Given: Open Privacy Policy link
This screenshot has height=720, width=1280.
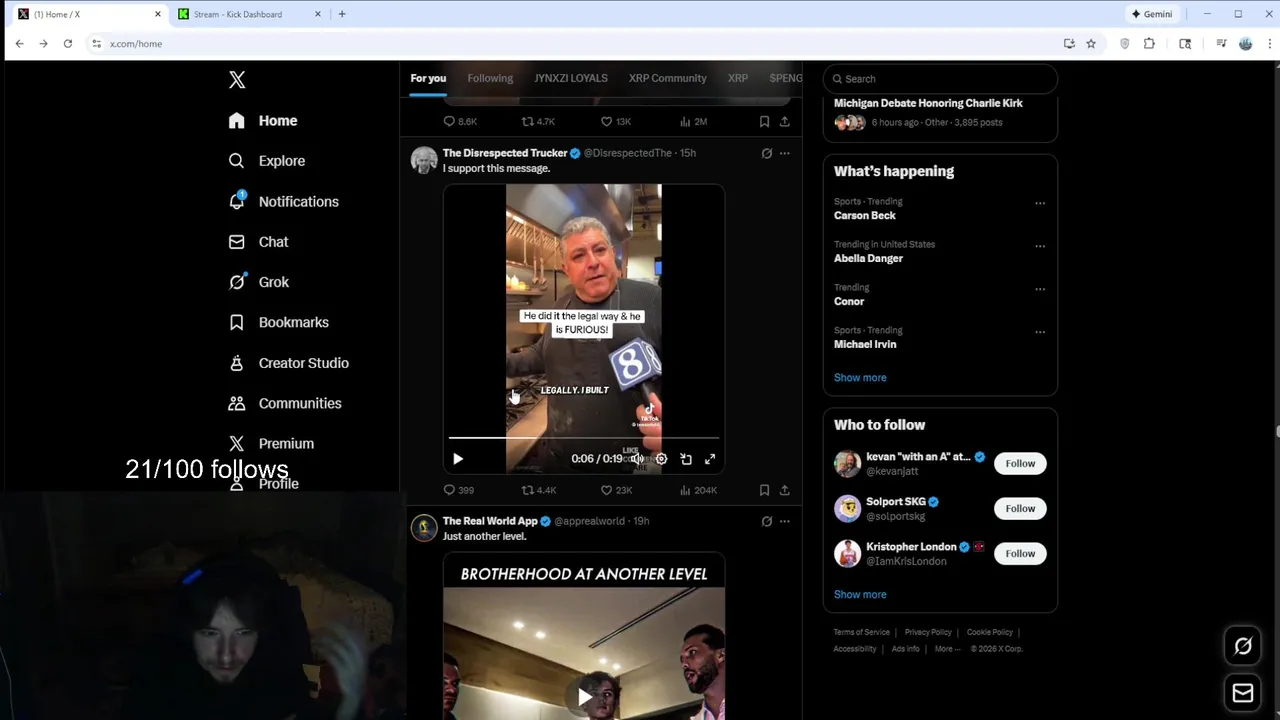Looking at the screenshot, I should click(928, 632).
